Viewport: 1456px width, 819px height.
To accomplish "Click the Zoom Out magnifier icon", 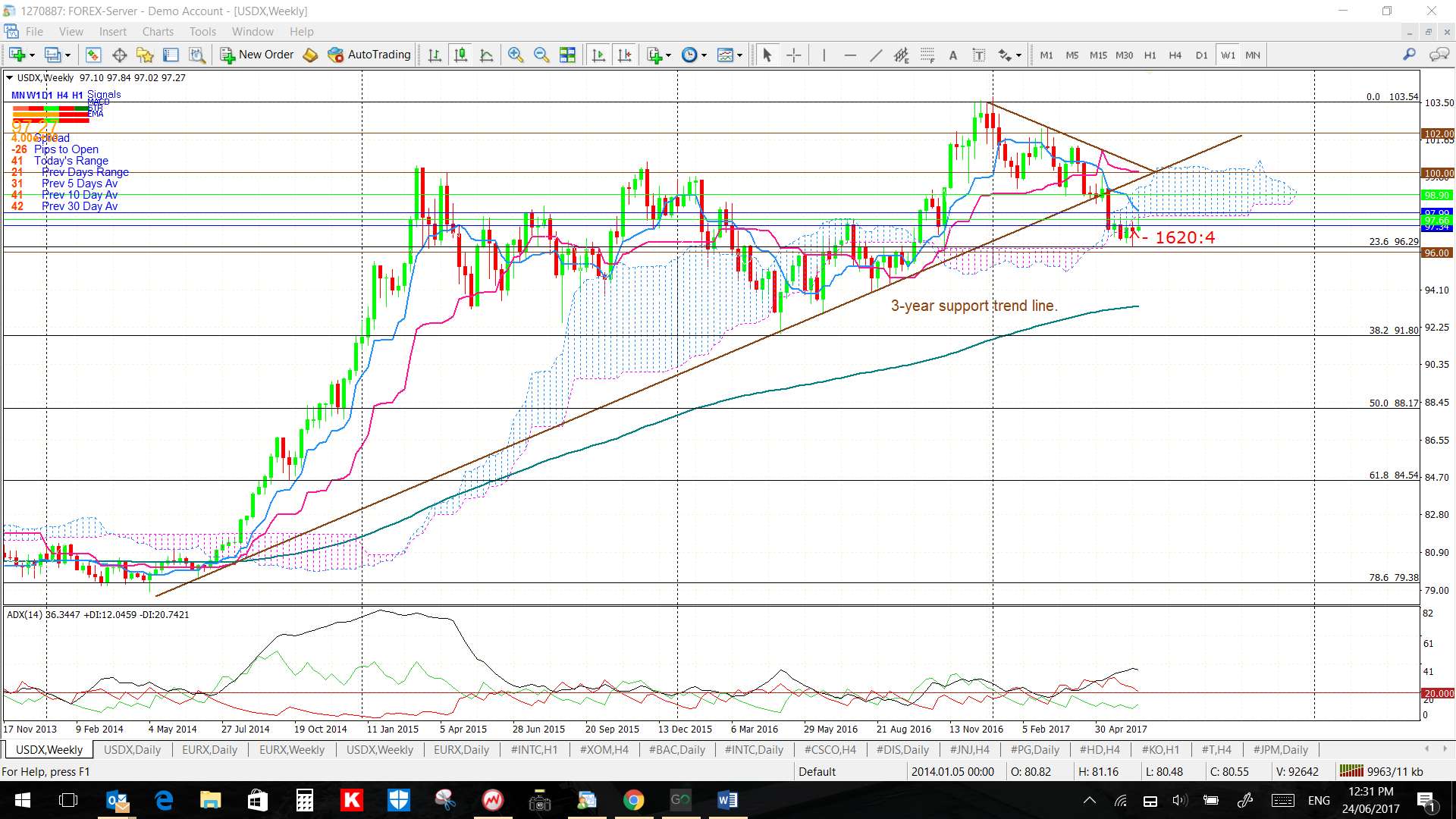I will click(x=541, y=55).
